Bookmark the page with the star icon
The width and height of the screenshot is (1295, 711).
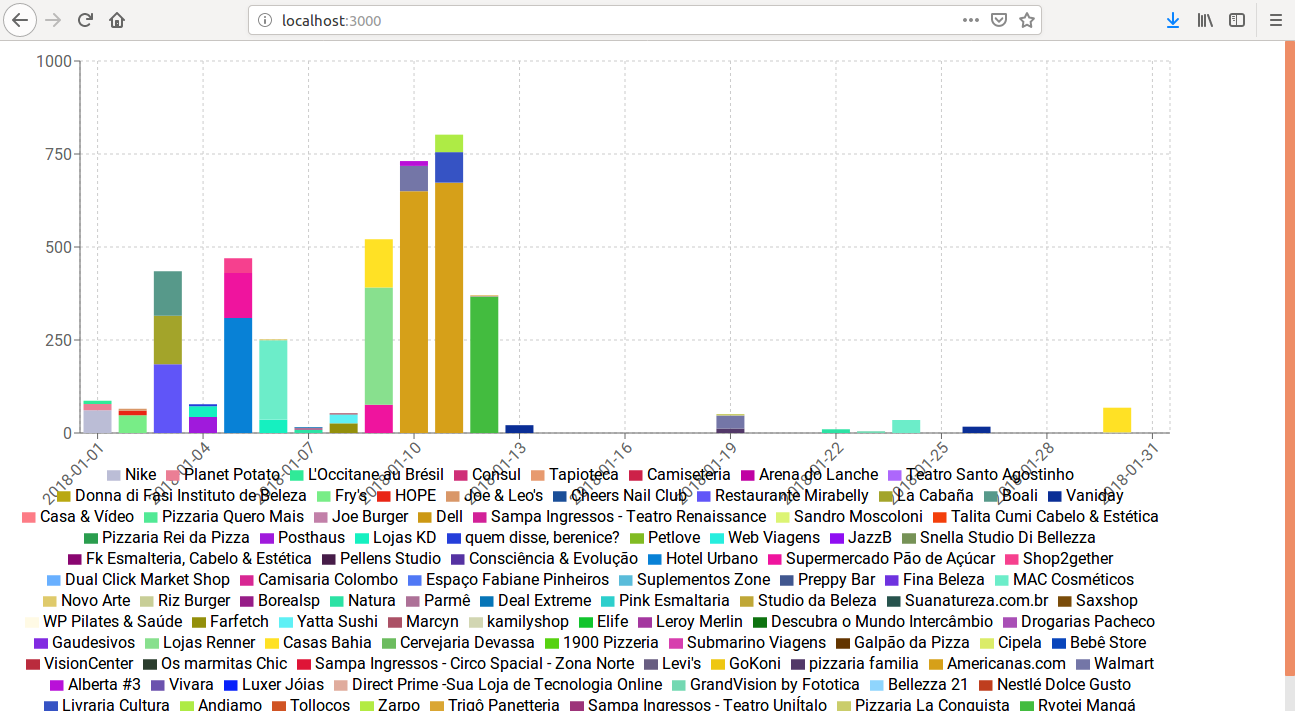[x=1027, y=19]
